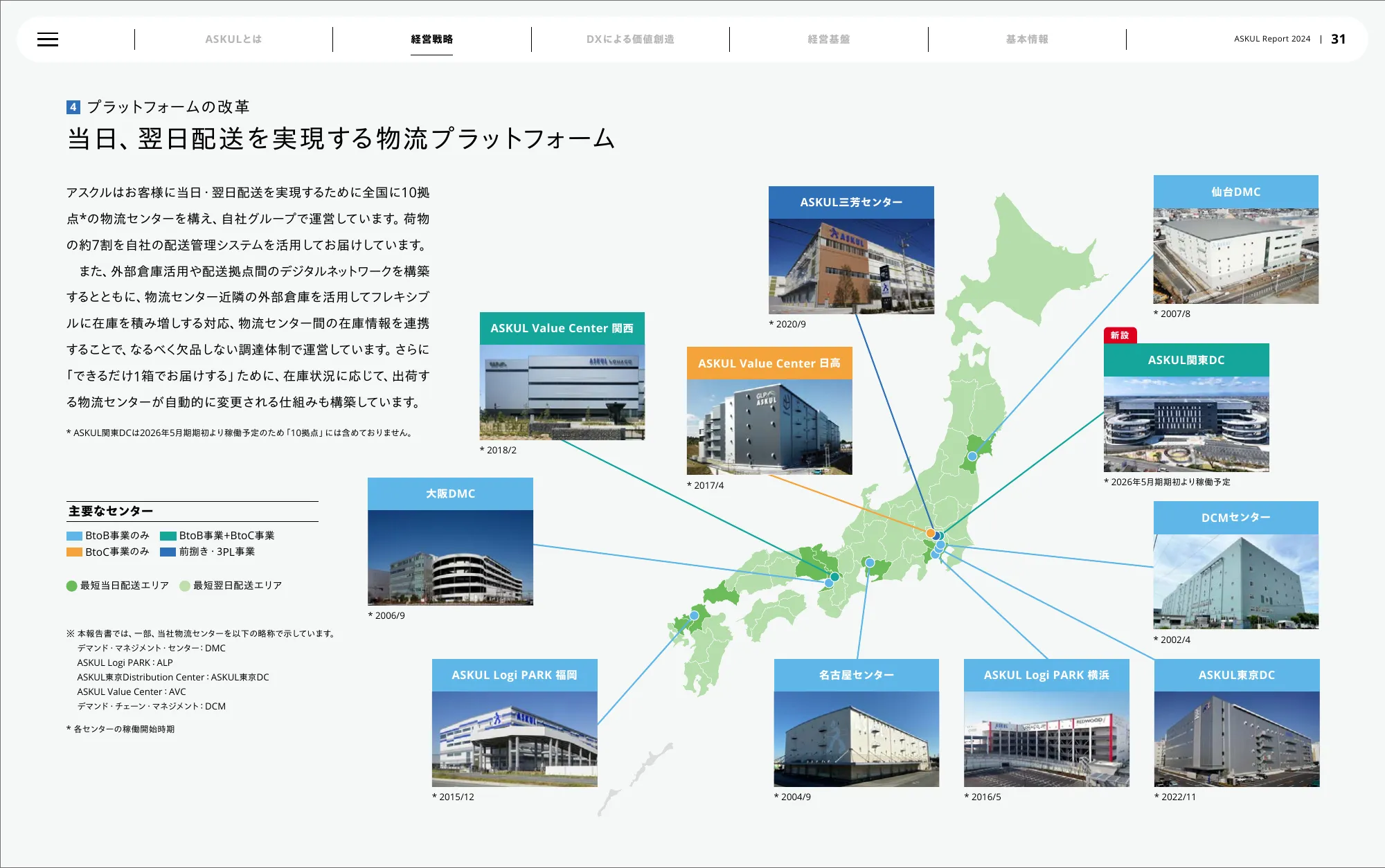Screen dimensions: 1385x868
Task: Click the orange BtoC事業のみ swatch
Action: [74, 552]
